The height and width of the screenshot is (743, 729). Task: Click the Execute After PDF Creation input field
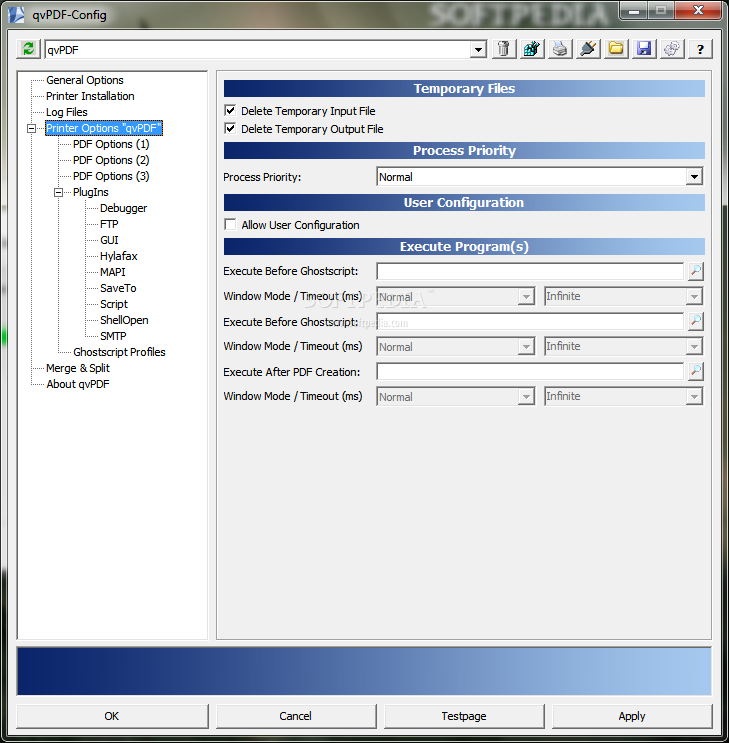pyautogui.click(x=530, y=372)
